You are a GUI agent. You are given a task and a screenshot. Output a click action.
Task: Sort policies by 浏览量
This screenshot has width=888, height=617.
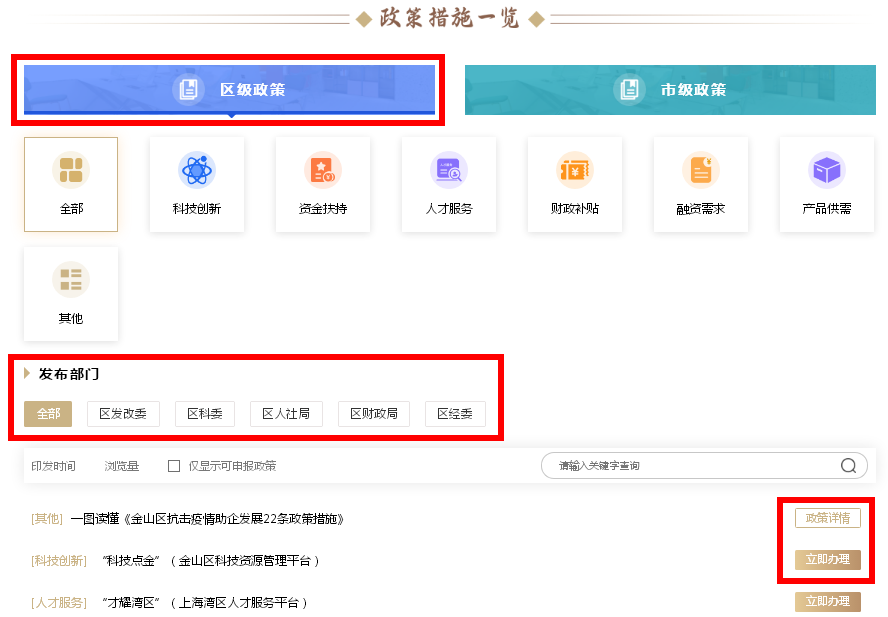pyautogui.click(x=122, y=466)
